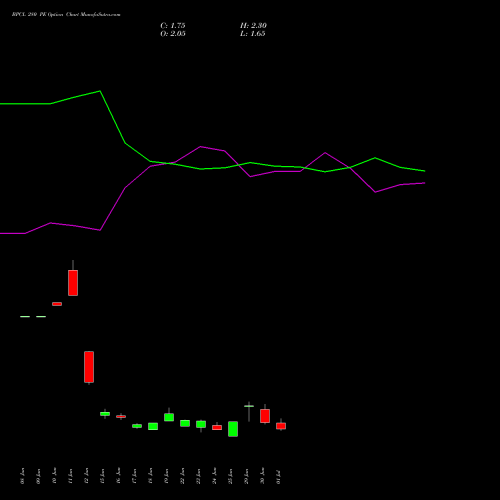Select the green candle for 18 Jun
Screen dimensions: 500x500
[153, 426]
